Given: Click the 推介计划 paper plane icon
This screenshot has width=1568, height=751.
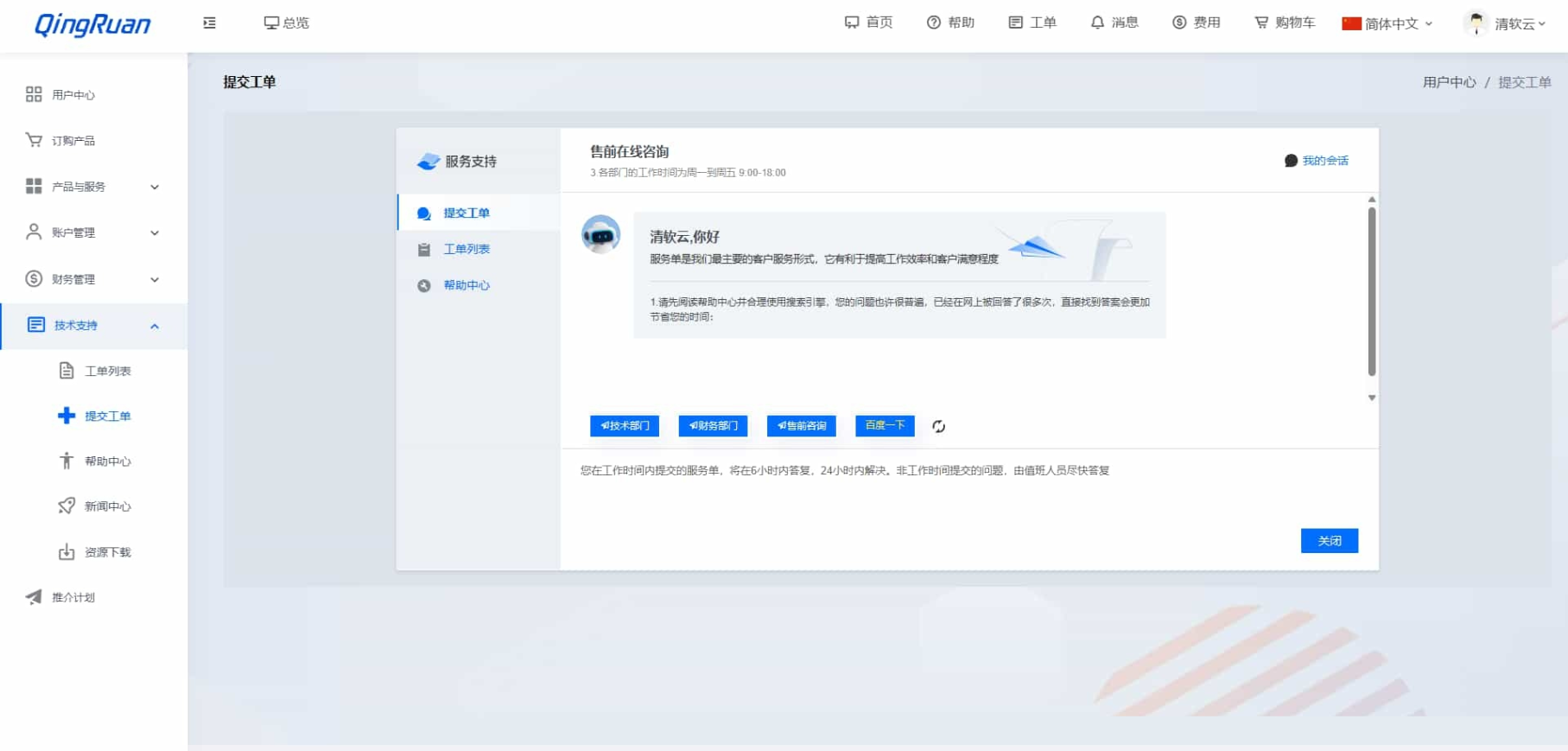Looking at the screenshot, I should click(34, 597).
